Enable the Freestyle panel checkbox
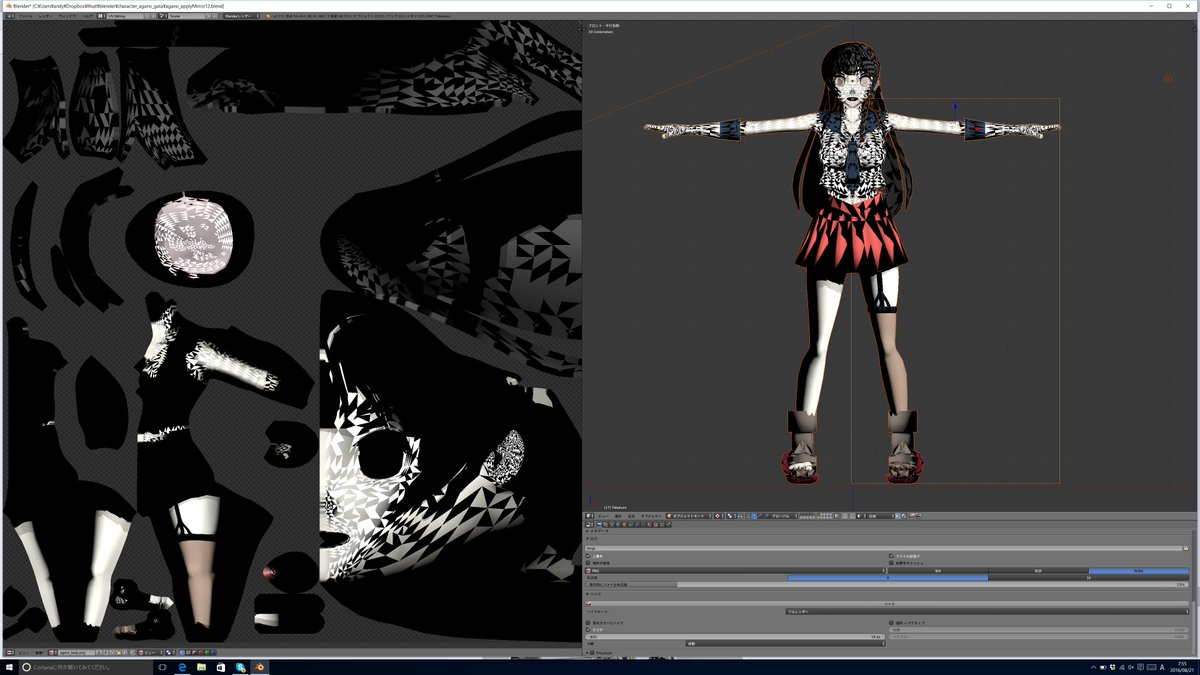The width and height of the screenshot is (1200, 675). point(592,653)
